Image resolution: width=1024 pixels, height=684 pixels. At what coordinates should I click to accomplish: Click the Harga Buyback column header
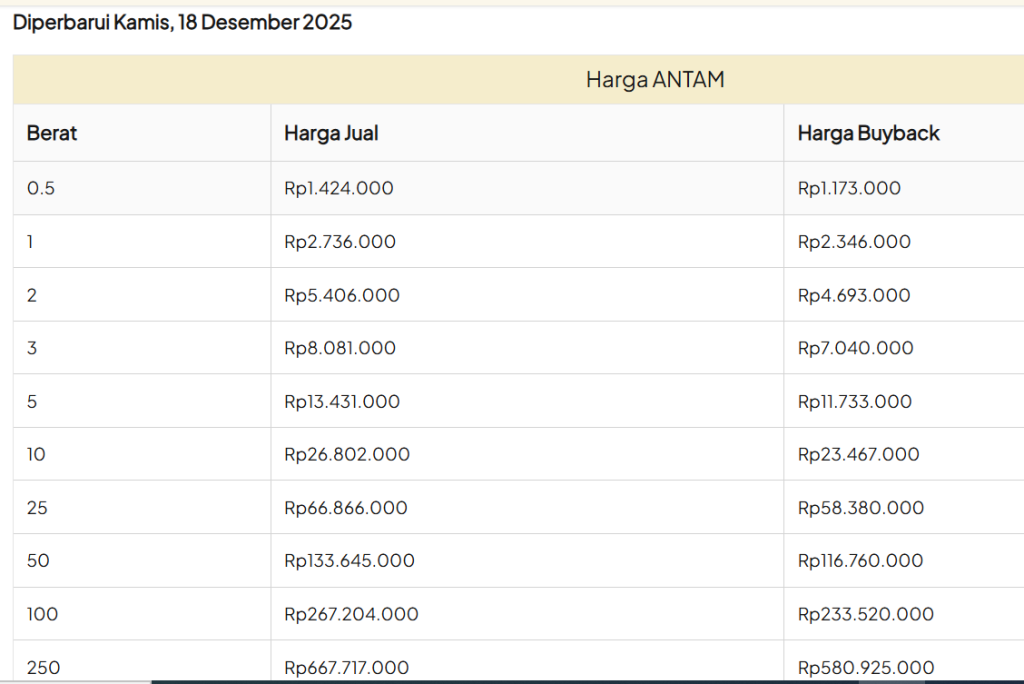(x=868, y=133)
